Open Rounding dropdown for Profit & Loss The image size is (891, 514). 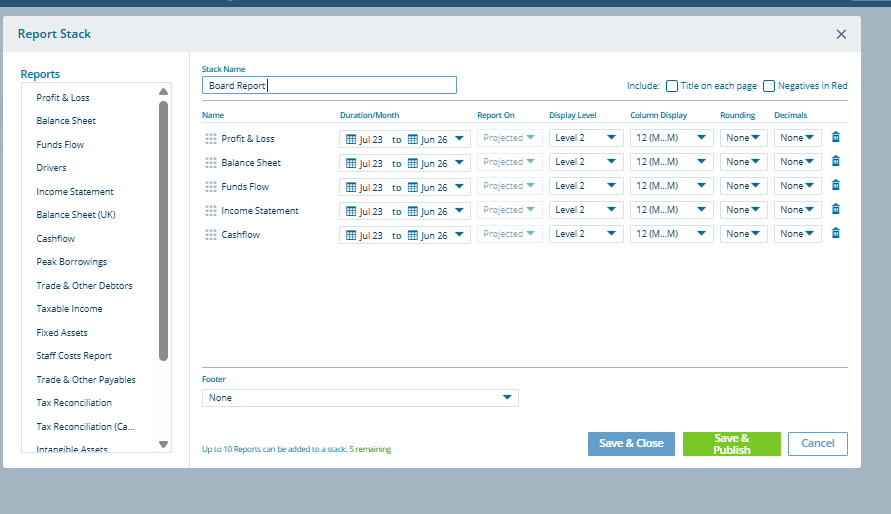point(743,138)
